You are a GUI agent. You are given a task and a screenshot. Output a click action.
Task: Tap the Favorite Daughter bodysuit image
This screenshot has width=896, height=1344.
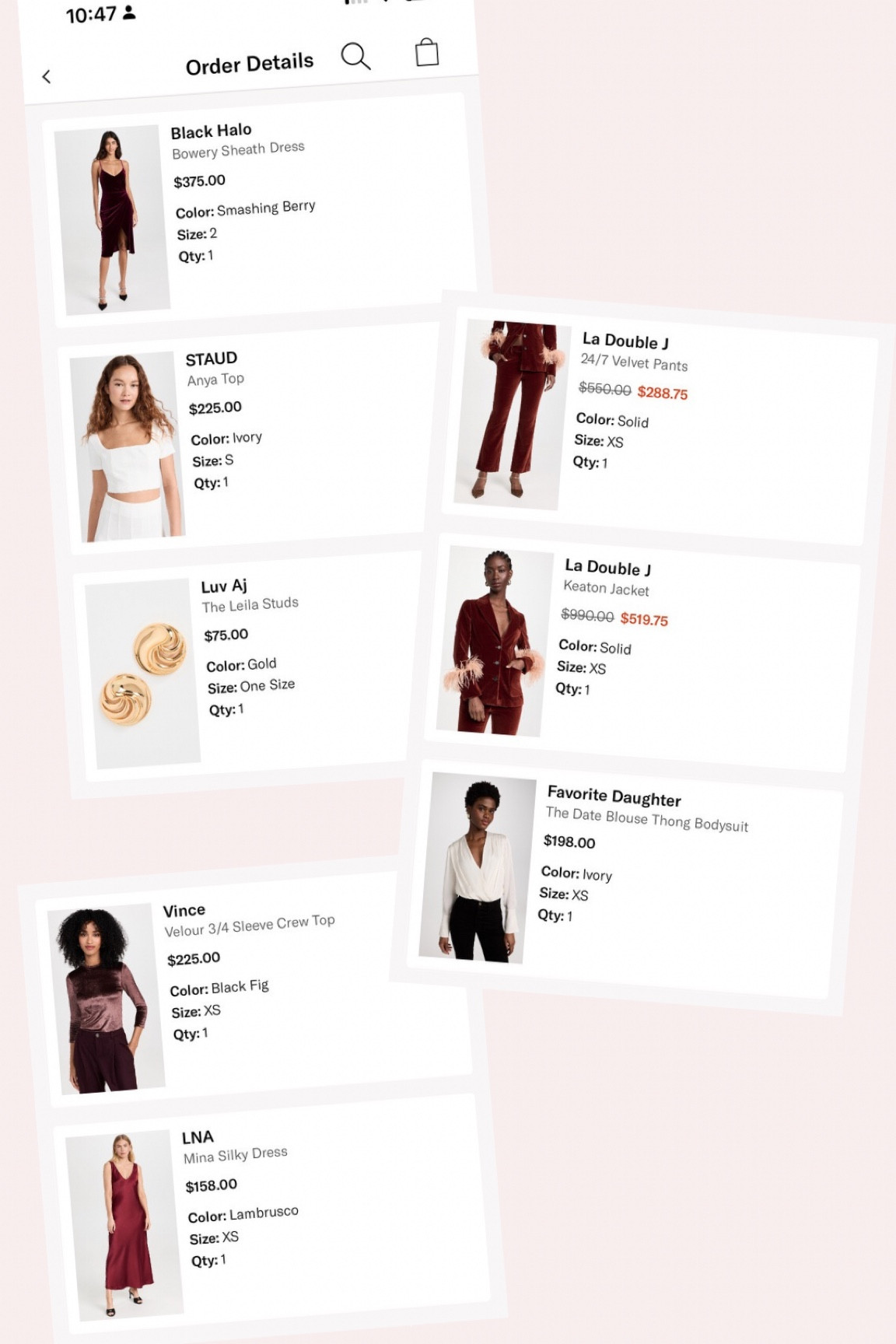pos(478,868)
